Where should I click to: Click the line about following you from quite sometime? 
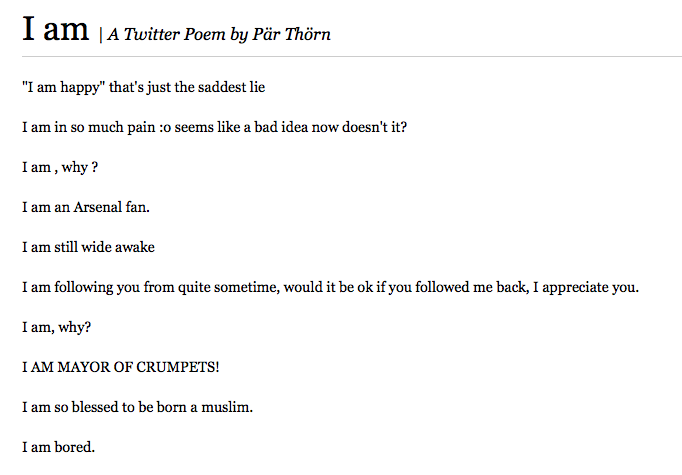tap(331, 288)
